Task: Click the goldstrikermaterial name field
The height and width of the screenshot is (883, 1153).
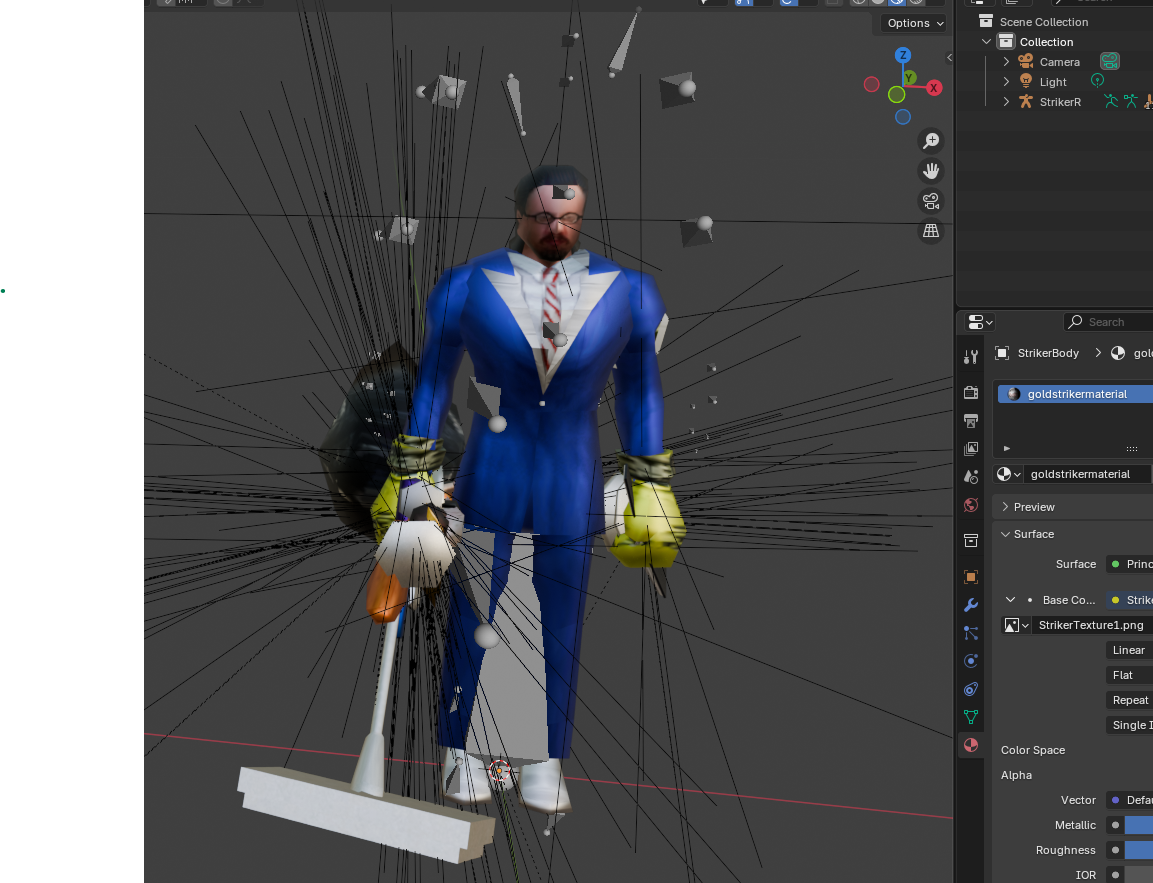Action: point(1087,474)
